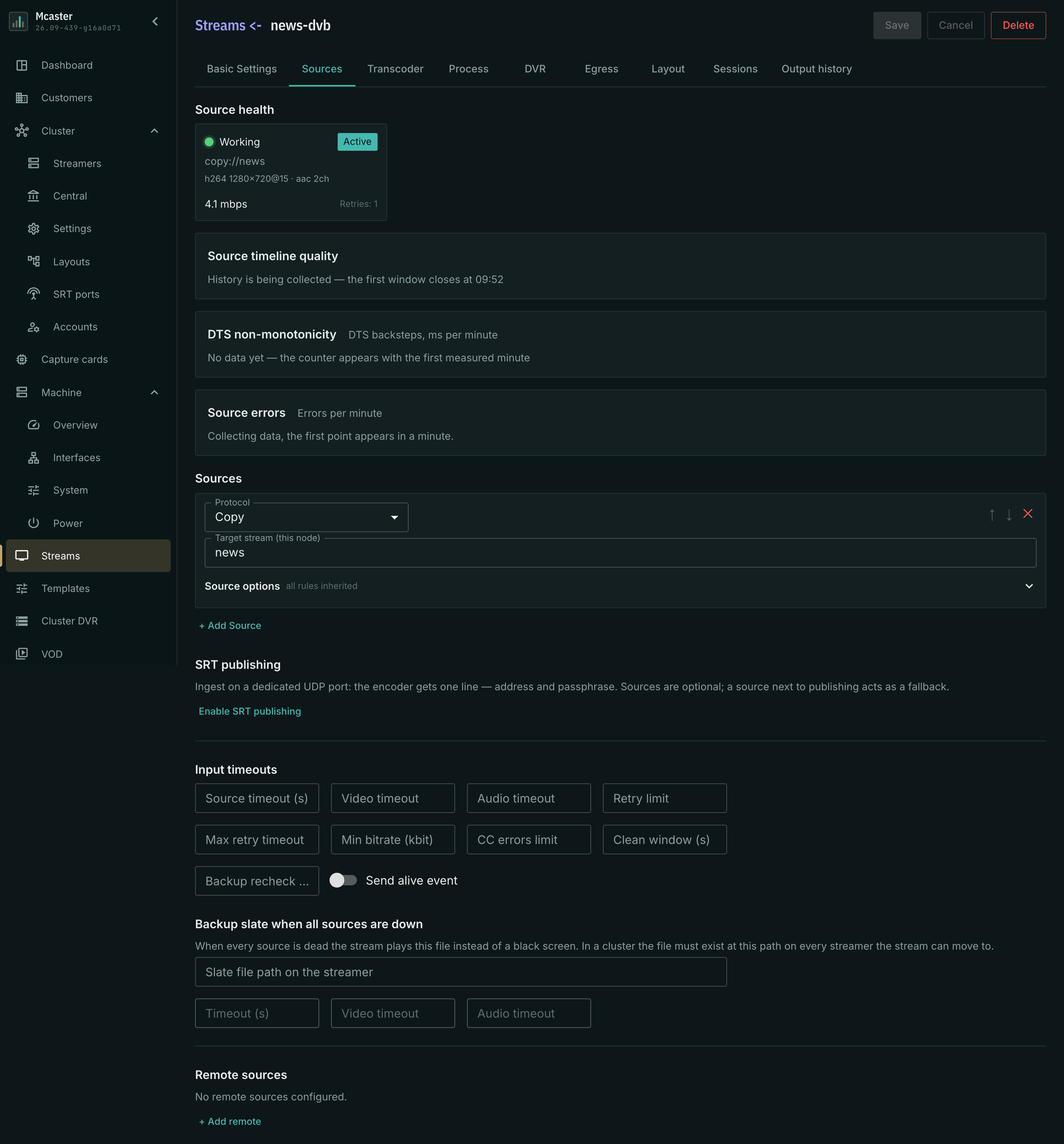Select the Sources tab

[322, 69]
